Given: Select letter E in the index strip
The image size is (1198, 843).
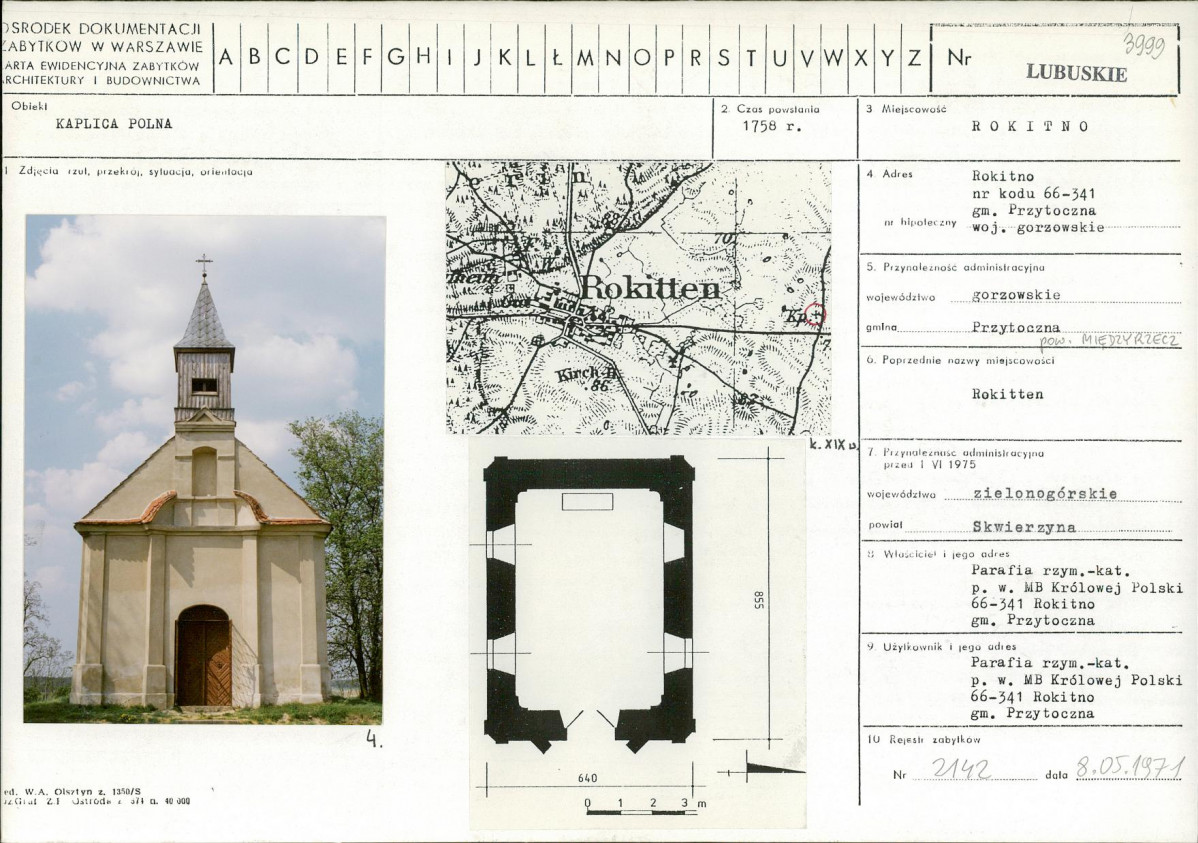Looking at the screenshot, I should point(341,57).
